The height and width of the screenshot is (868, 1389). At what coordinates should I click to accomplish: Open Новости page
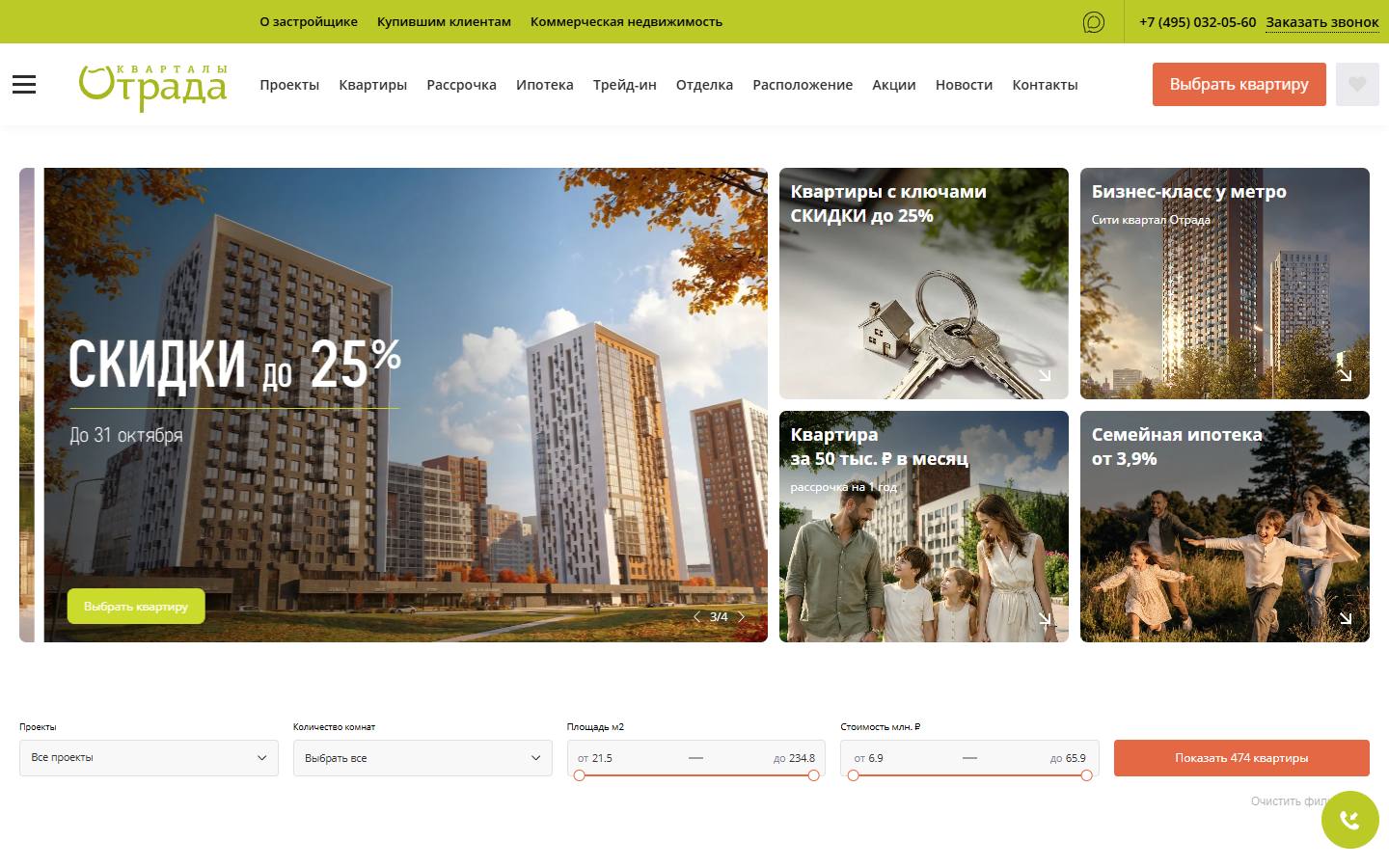click(x=964, y=85)
